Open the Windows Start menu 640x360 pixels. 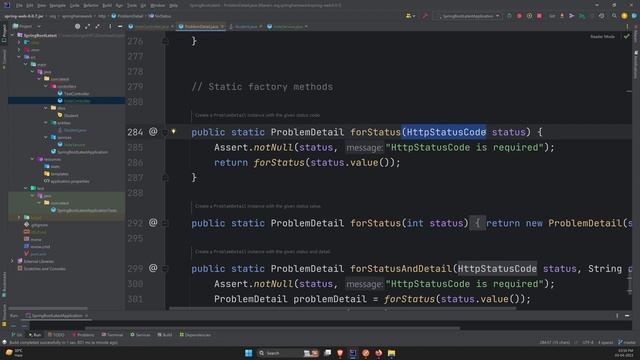point(248,353)
